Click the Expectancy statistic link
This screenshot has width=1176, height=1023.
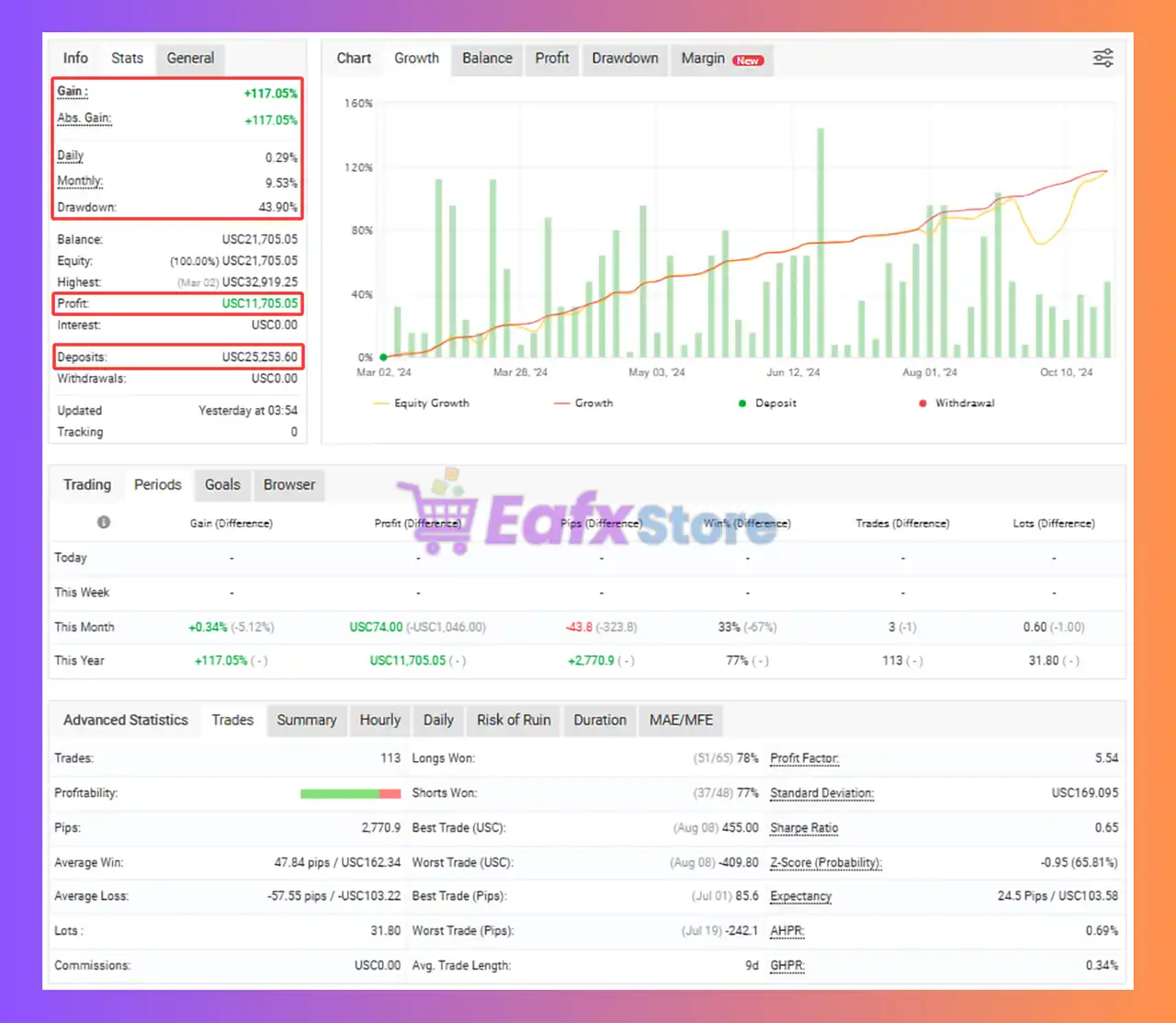click(x=799, y=896)
